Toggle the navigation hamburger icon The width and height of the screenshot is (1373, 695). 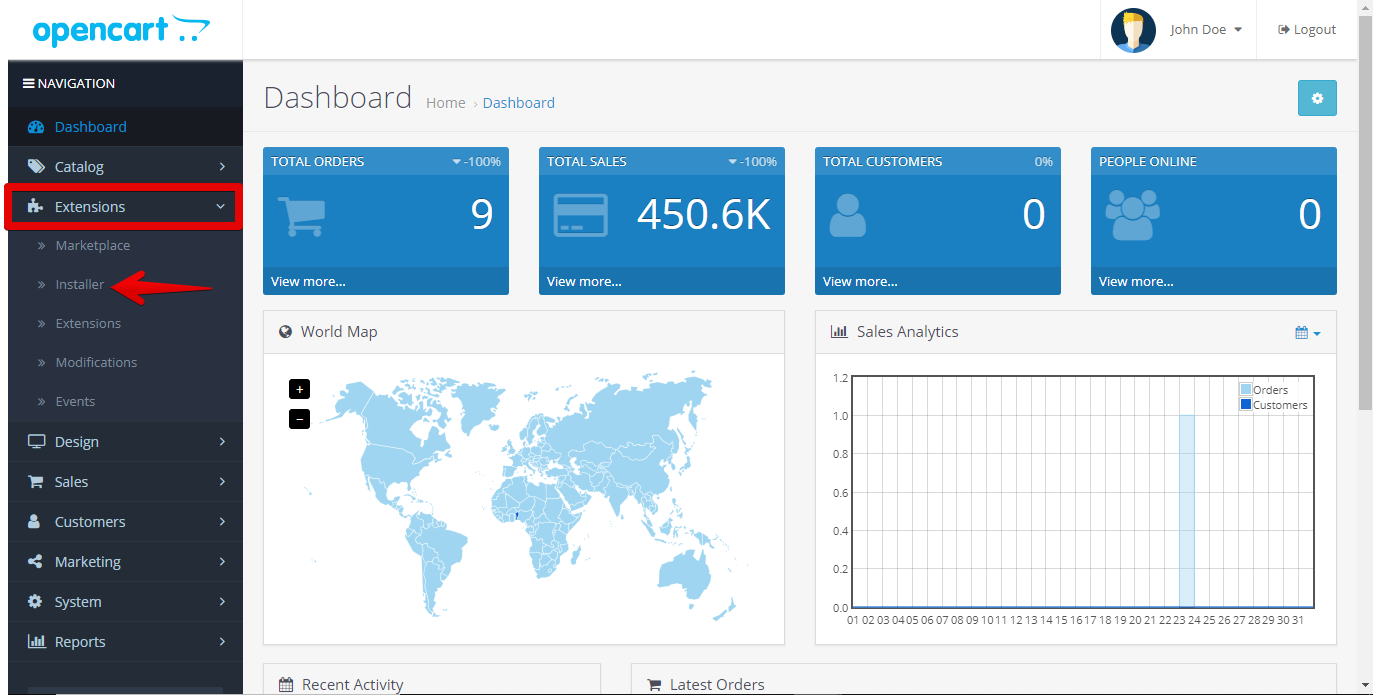(29, 84)
